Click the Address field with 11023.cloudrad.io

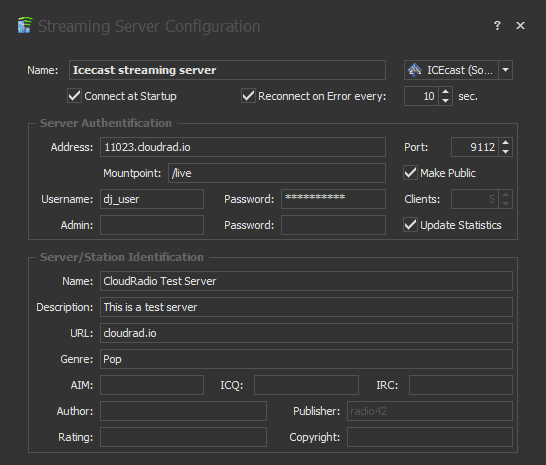(243, 147)
